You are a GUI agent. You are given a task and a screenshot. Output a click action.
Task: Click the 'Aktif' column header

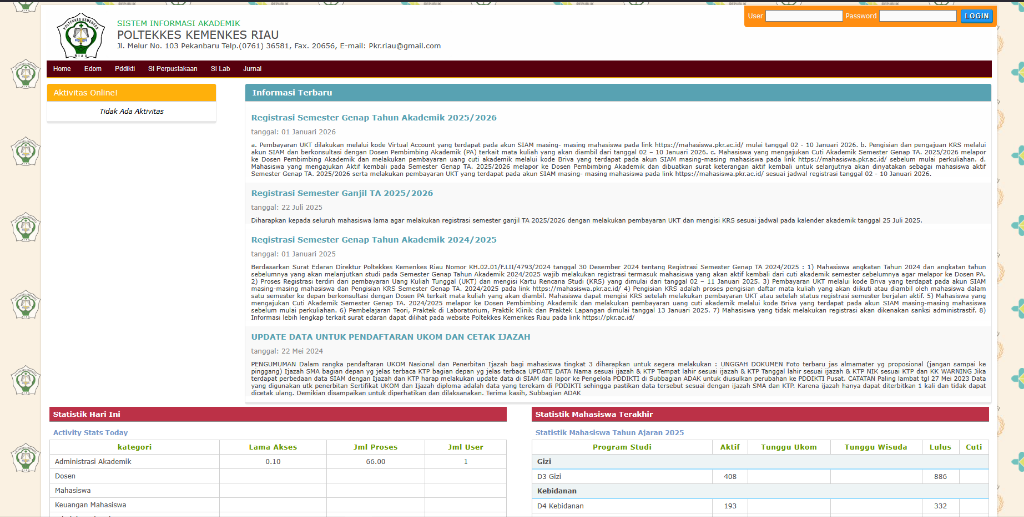click(x=729, y=447)
